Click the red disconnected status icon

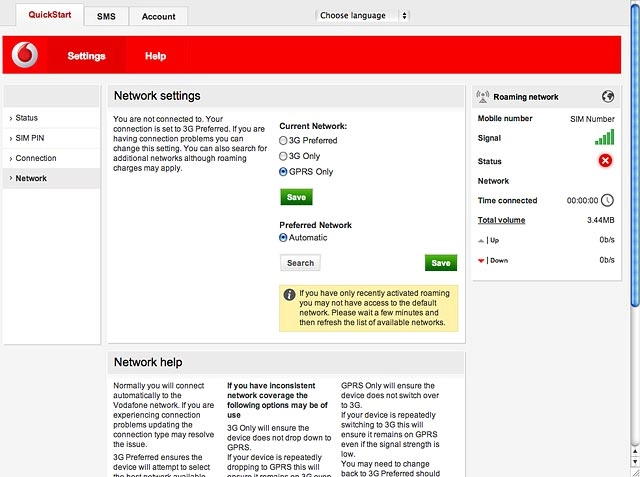605,161
